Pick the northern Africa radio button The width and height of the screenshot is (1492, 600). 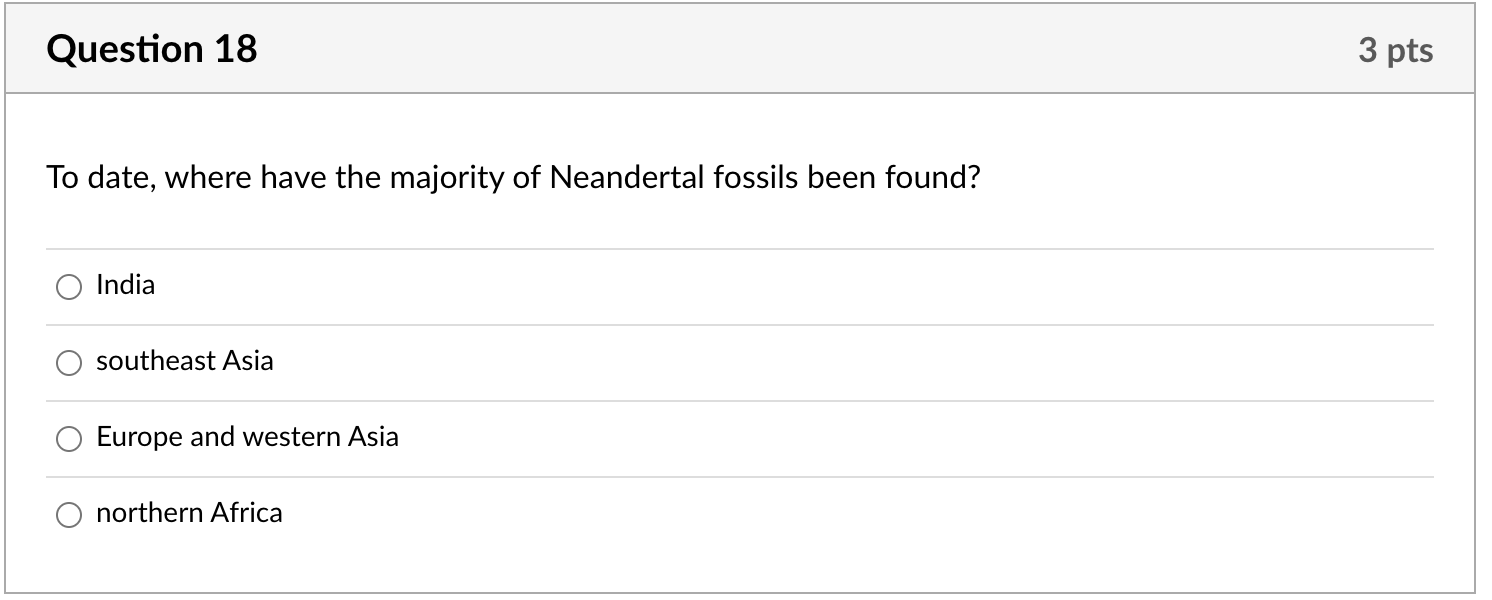click(69, 515)
